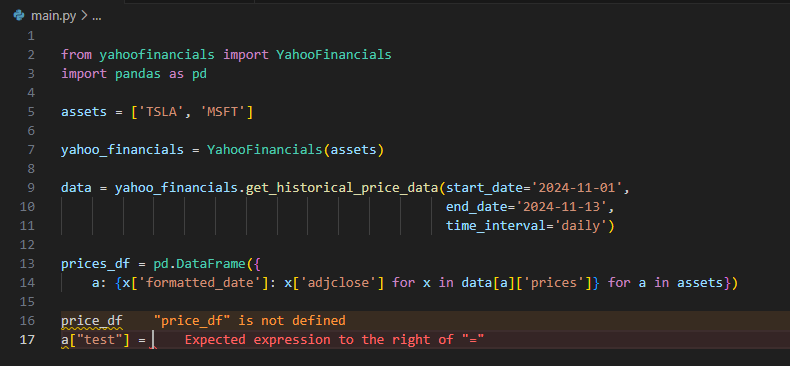Screen dimensions: 790x366
Task: Click the "time_interval" parameter name
Action: pyautogui.click(x=496, y=226)
